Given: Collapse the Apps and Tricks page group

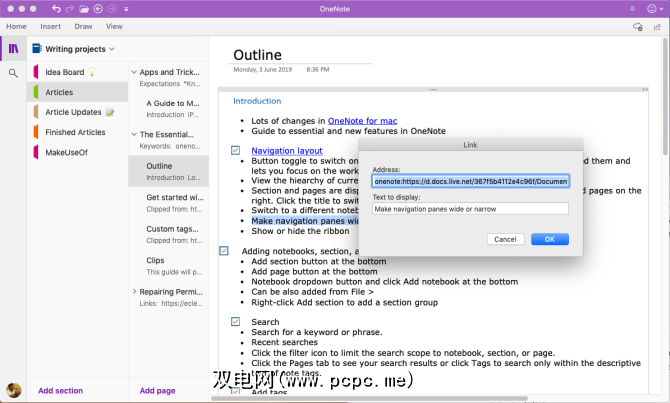Looking at the screenshot, I should pyautogui.click(x=134, y=73).
